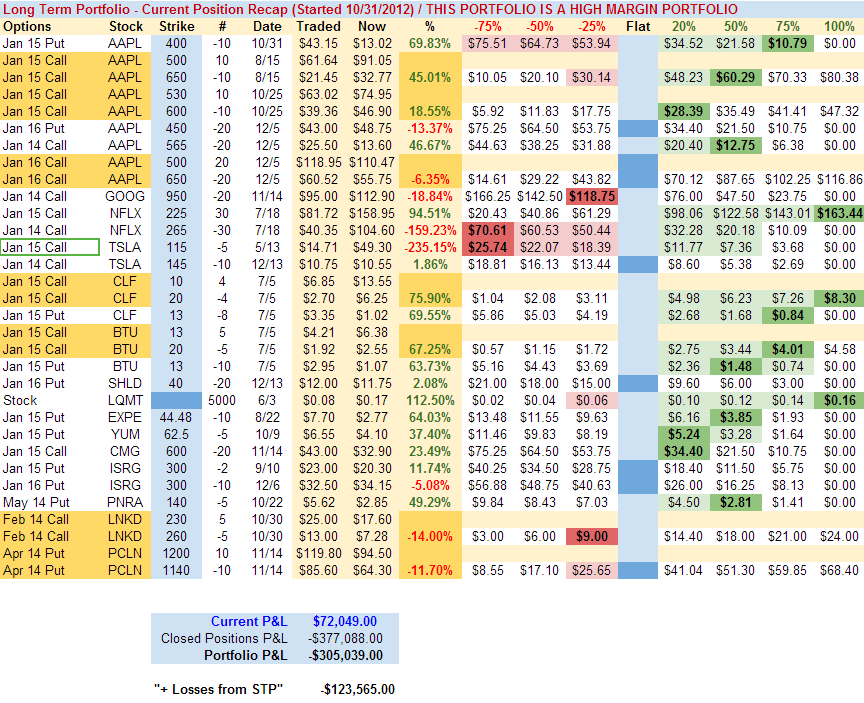Click the red $9.00 LNKD cell

pyautogui.click(x=589, y=536)
